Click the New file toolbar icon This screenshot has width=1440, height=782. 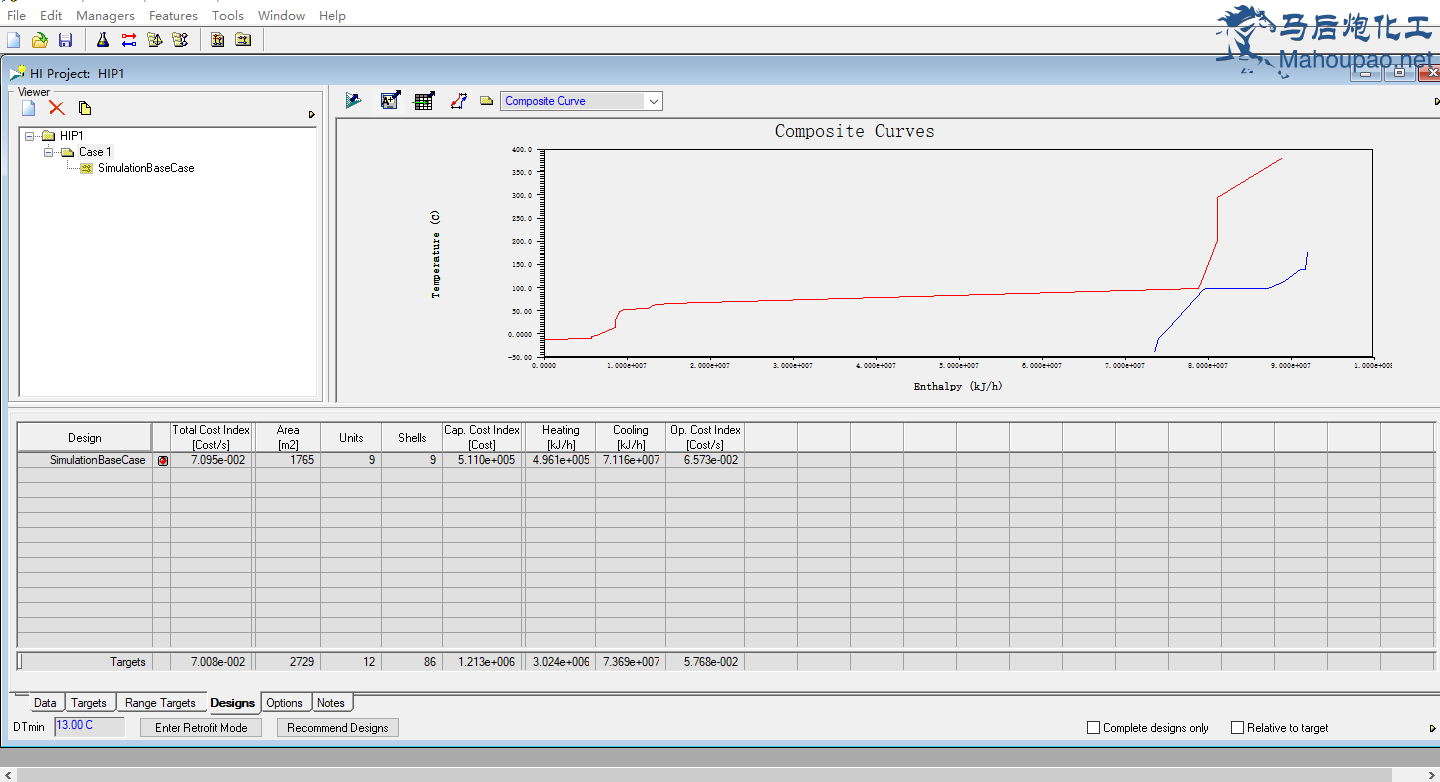[x=14, y=40]
